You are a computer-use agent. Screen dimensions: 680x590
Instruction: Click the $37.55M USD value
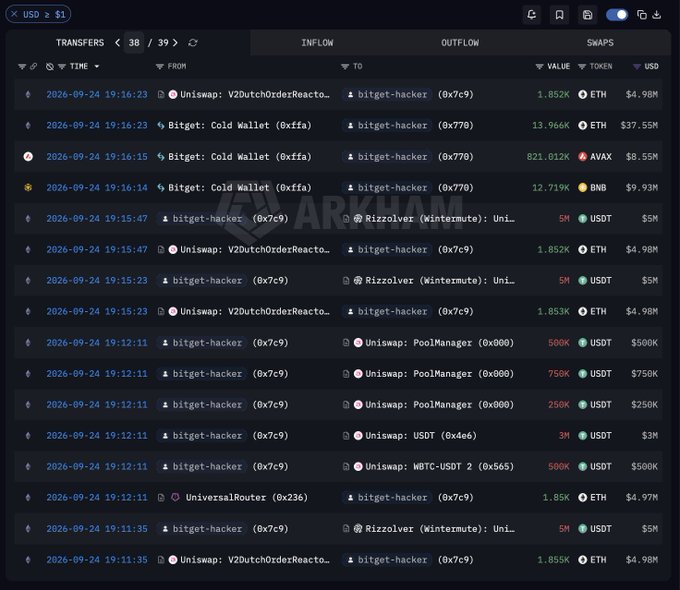click(639, 125)
